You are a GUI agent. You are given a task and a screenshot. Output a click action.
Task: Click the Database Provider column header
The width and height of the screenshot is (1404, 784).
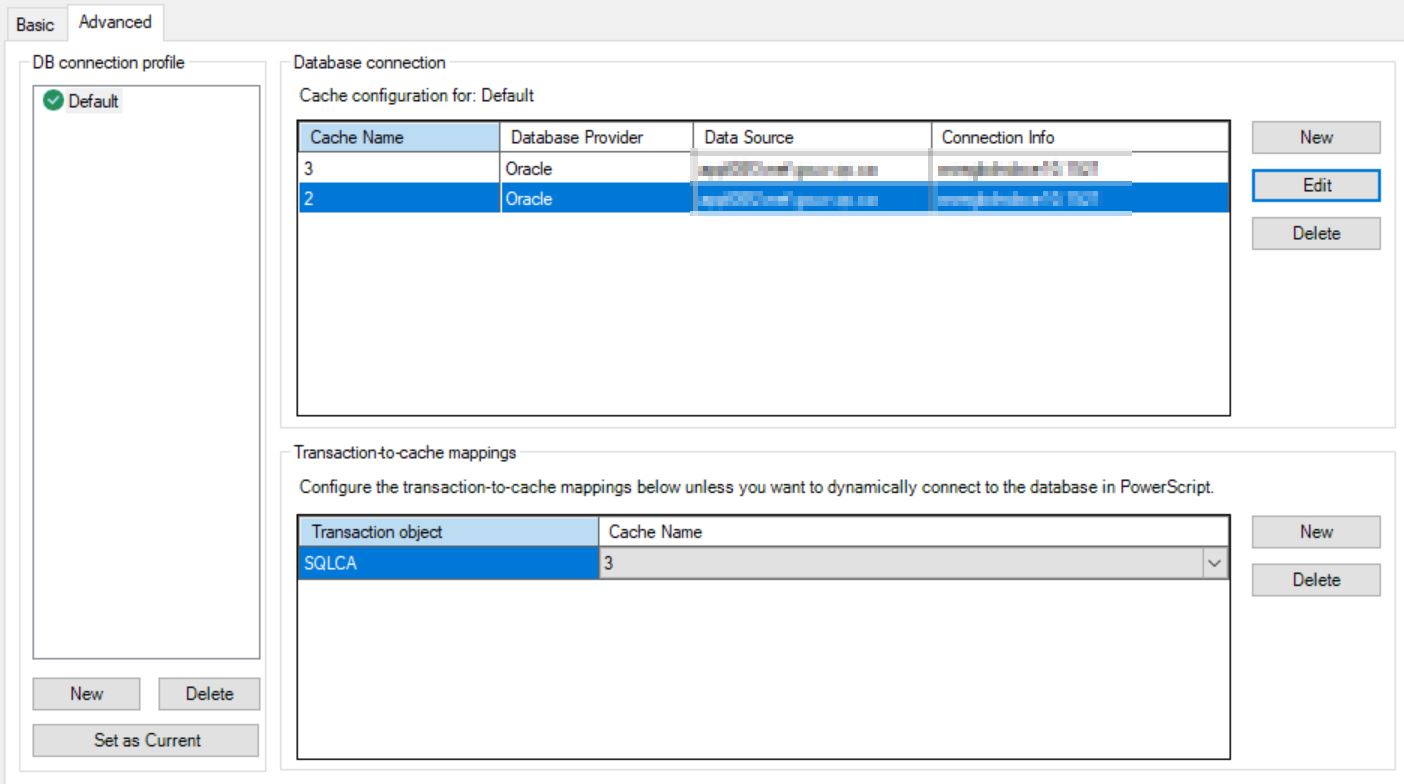pyautogui.click(x=595, y=137)
